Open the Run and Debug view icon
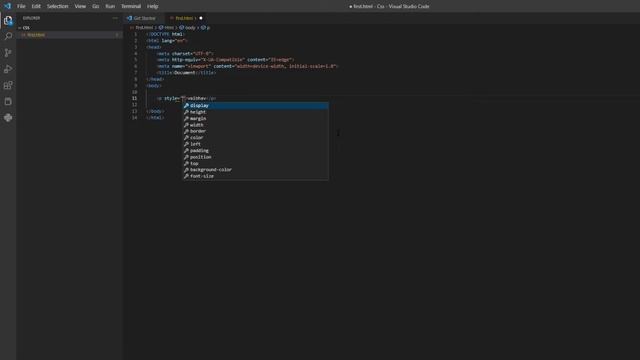This screenshot has width=640, height=360. pyautogui.click(x=8, y=69)
